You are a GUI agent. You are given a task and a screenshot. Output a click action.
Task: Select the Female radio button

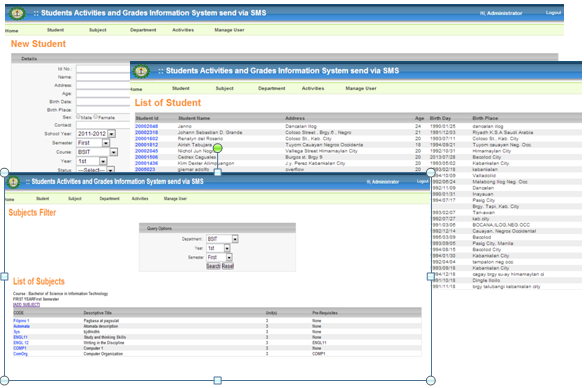(96, 117)
